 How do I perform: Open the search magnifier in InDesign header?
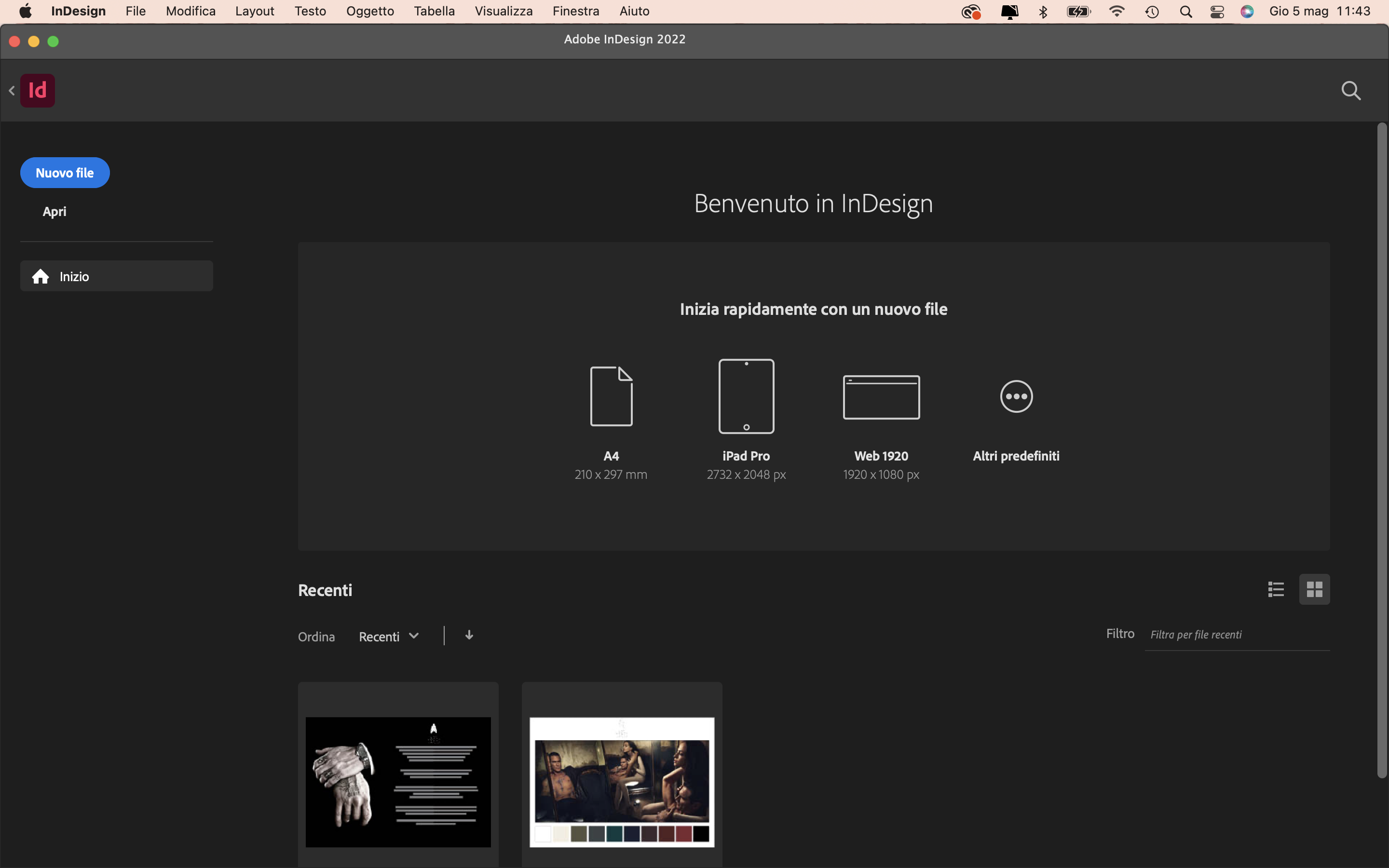(1351, 90)
